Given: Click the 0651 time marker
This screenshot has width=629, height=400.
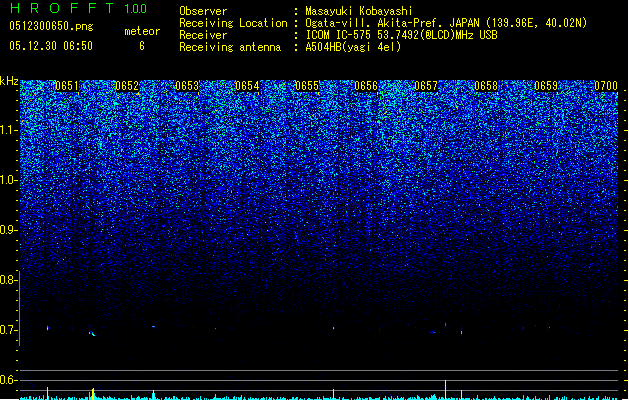Looking at the screenshot, I should point(67,86).
